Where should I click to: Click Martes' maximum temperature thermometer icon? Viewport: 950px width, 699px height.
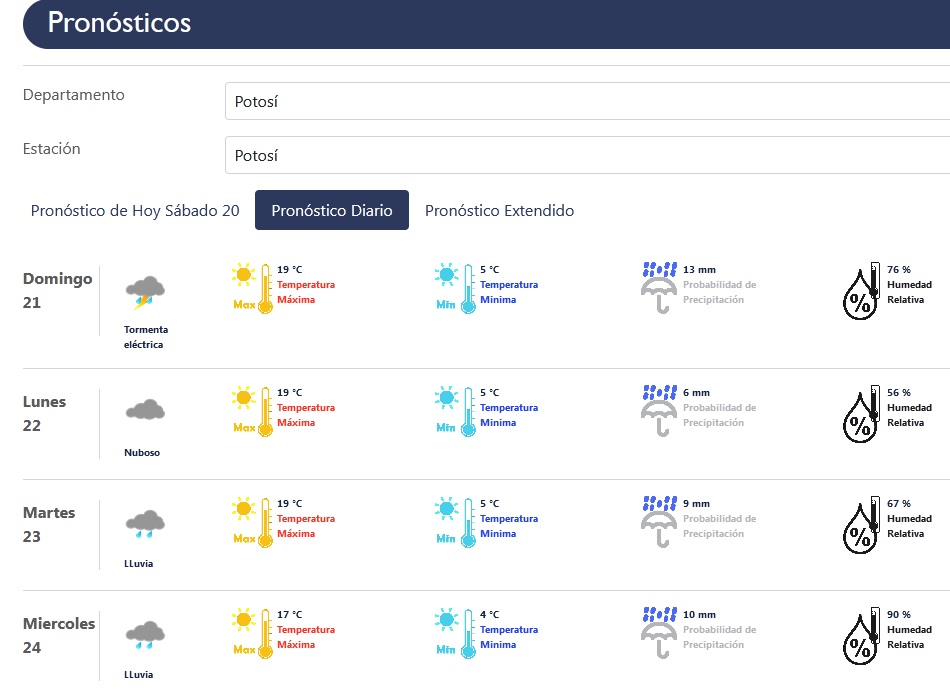coord(253,522)
